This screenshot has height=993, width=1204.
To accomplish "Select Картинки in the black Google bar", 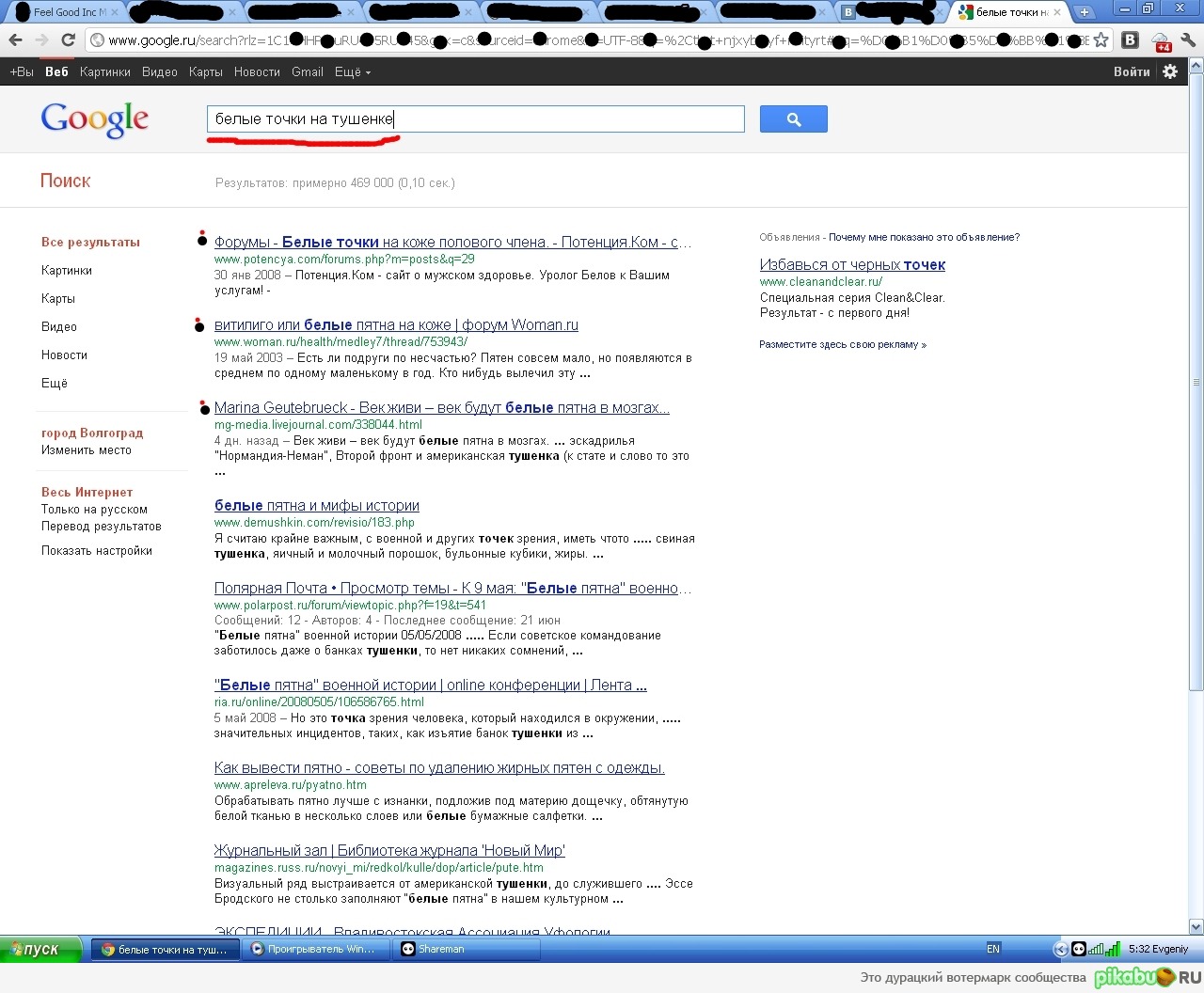I will (105, 71).
